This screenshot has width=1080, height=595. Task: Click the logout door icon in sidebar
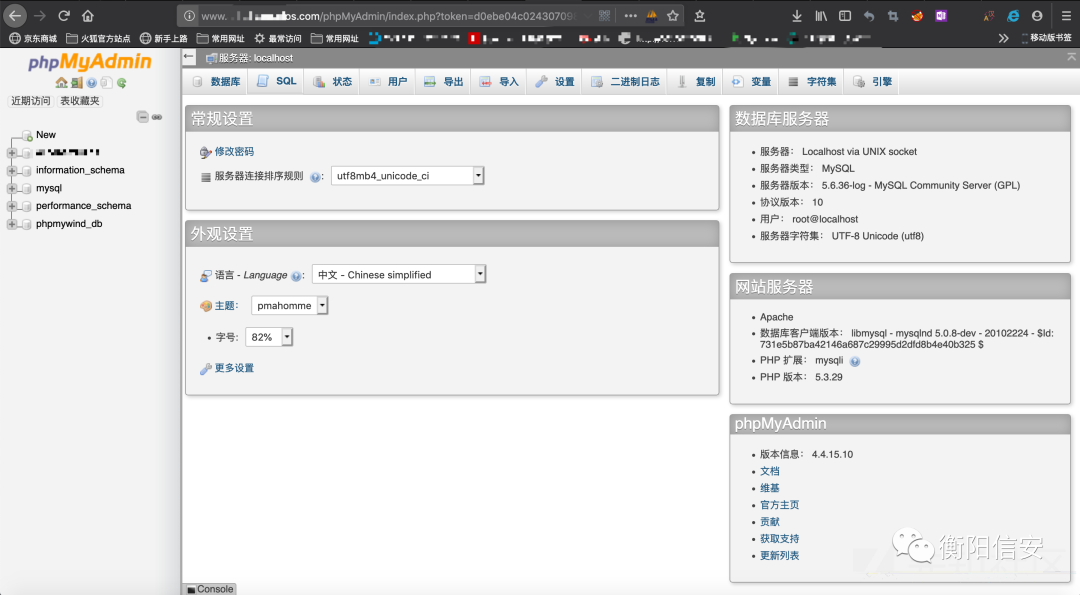(76, 83)
